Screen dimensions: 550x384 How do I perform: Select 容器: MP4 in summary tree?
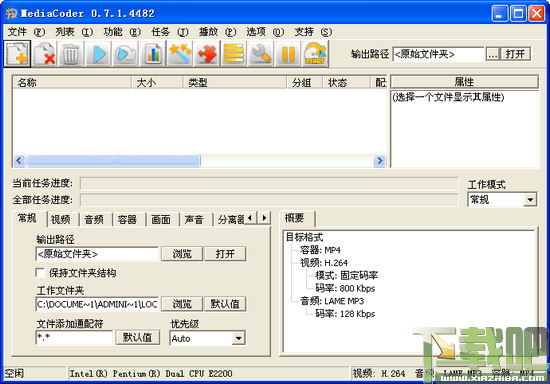(x=320, y=250)
